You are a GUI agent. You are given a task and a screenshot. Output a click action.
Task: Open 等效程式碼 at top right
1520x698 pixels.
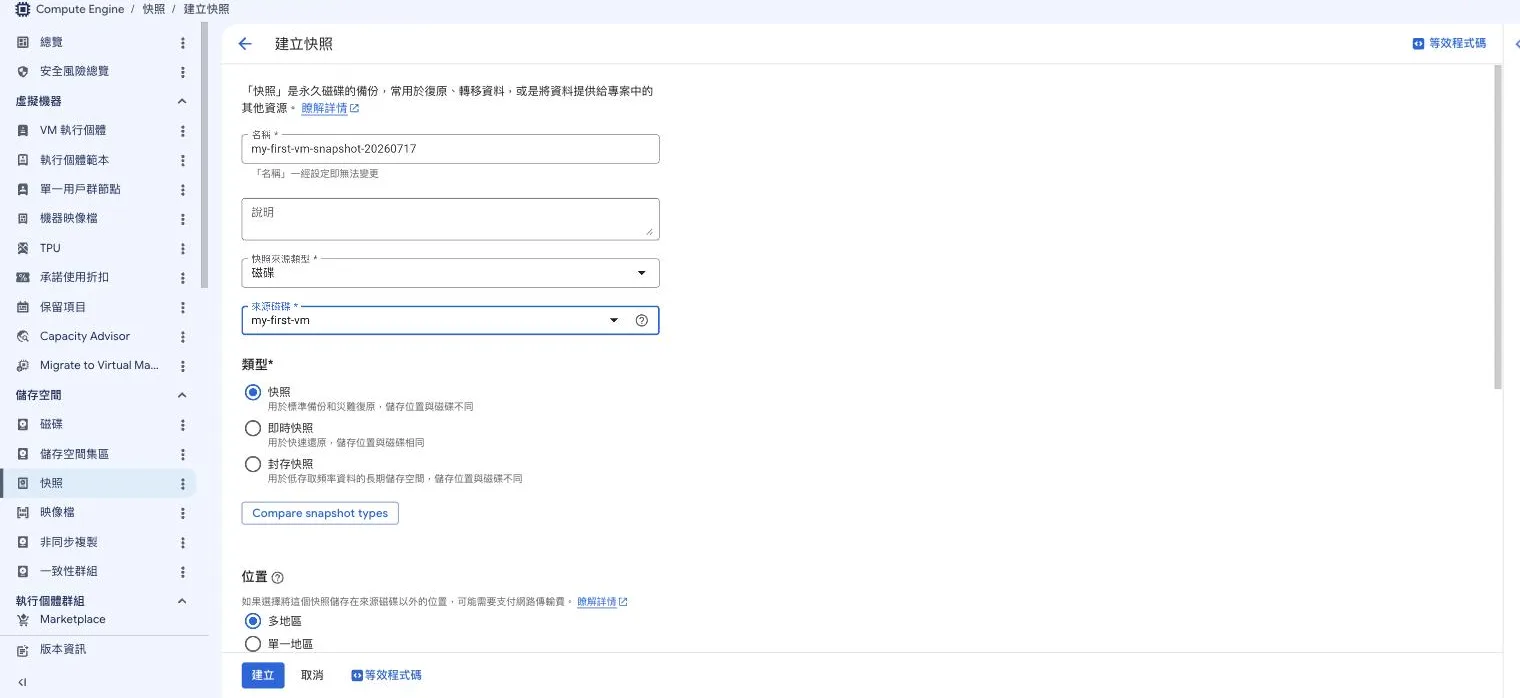coord(1449,44)
